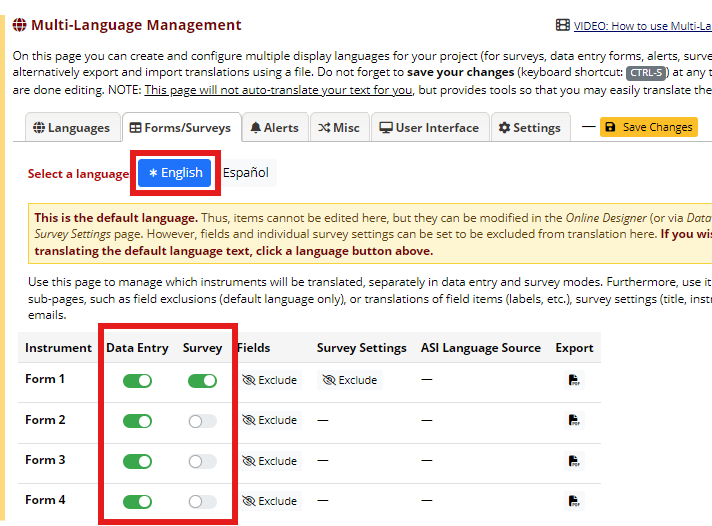This screenshot has height=526, width=712.
Task: Click the Data Entry column header
Action: [137, 348]
